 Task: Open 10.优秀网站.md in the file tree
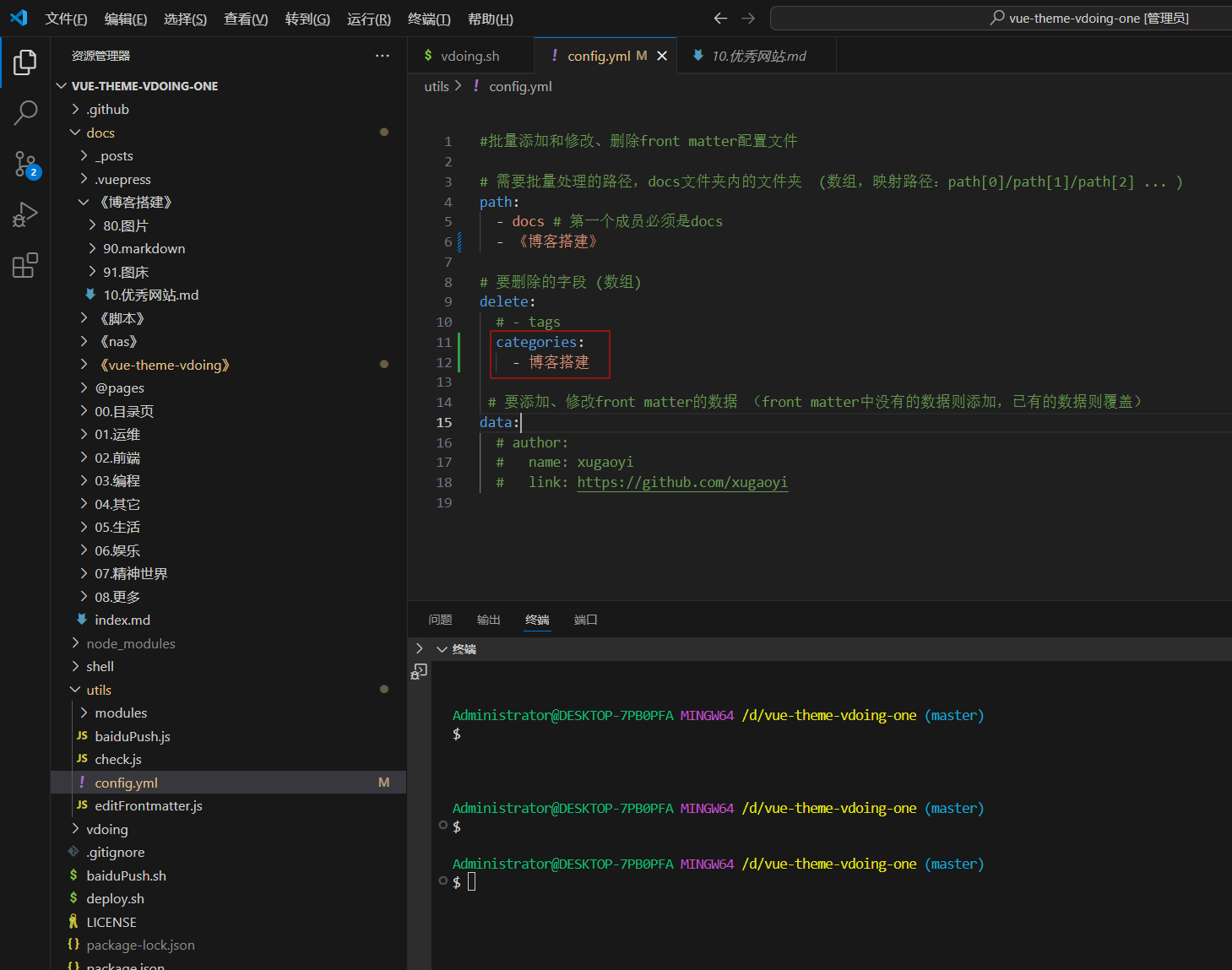pos(228,295)
